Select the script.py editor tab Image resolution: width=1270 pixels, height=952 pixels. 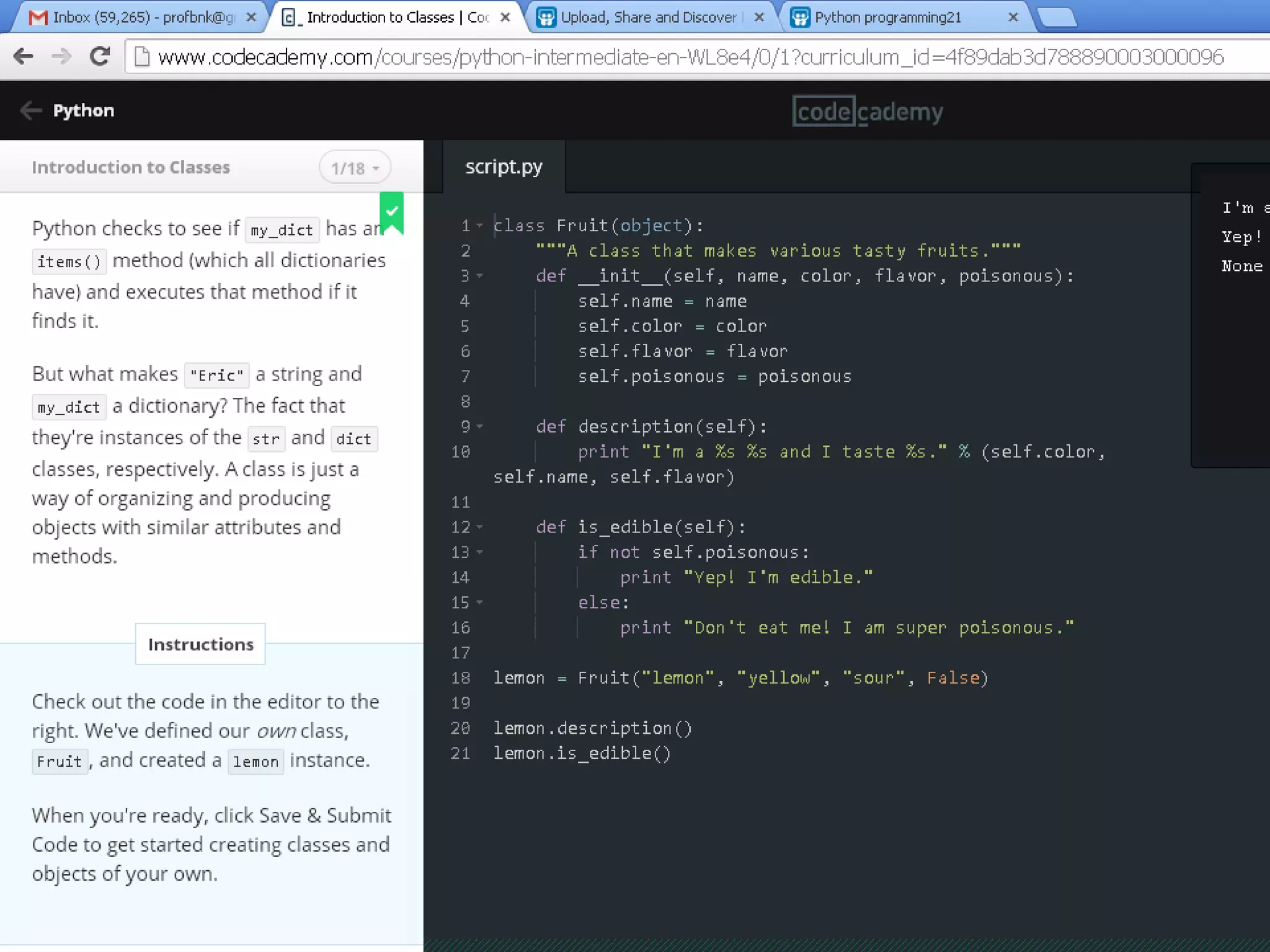[504, 167]
